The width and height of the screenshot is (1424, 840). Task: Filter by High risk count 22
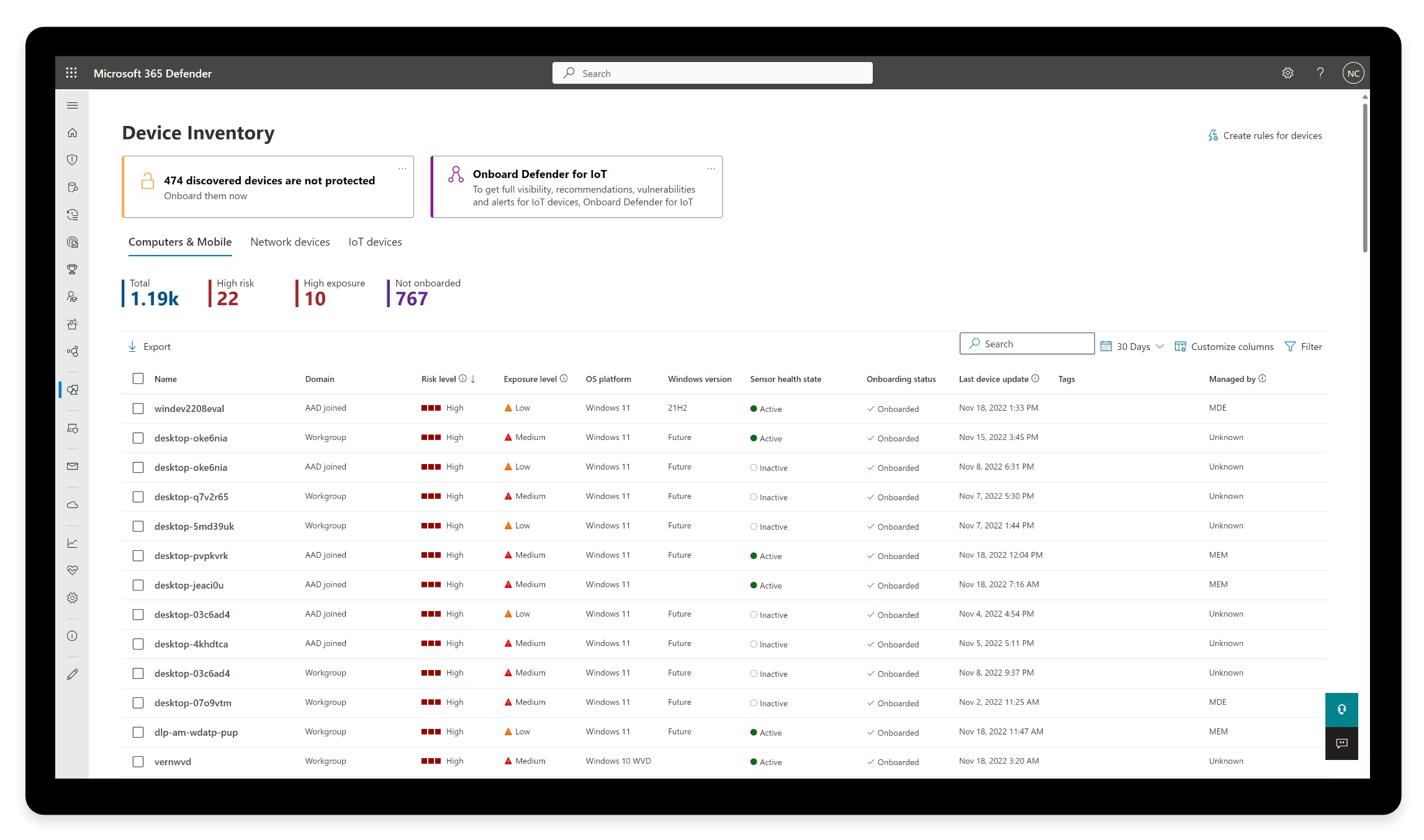[x=232, y=293]
